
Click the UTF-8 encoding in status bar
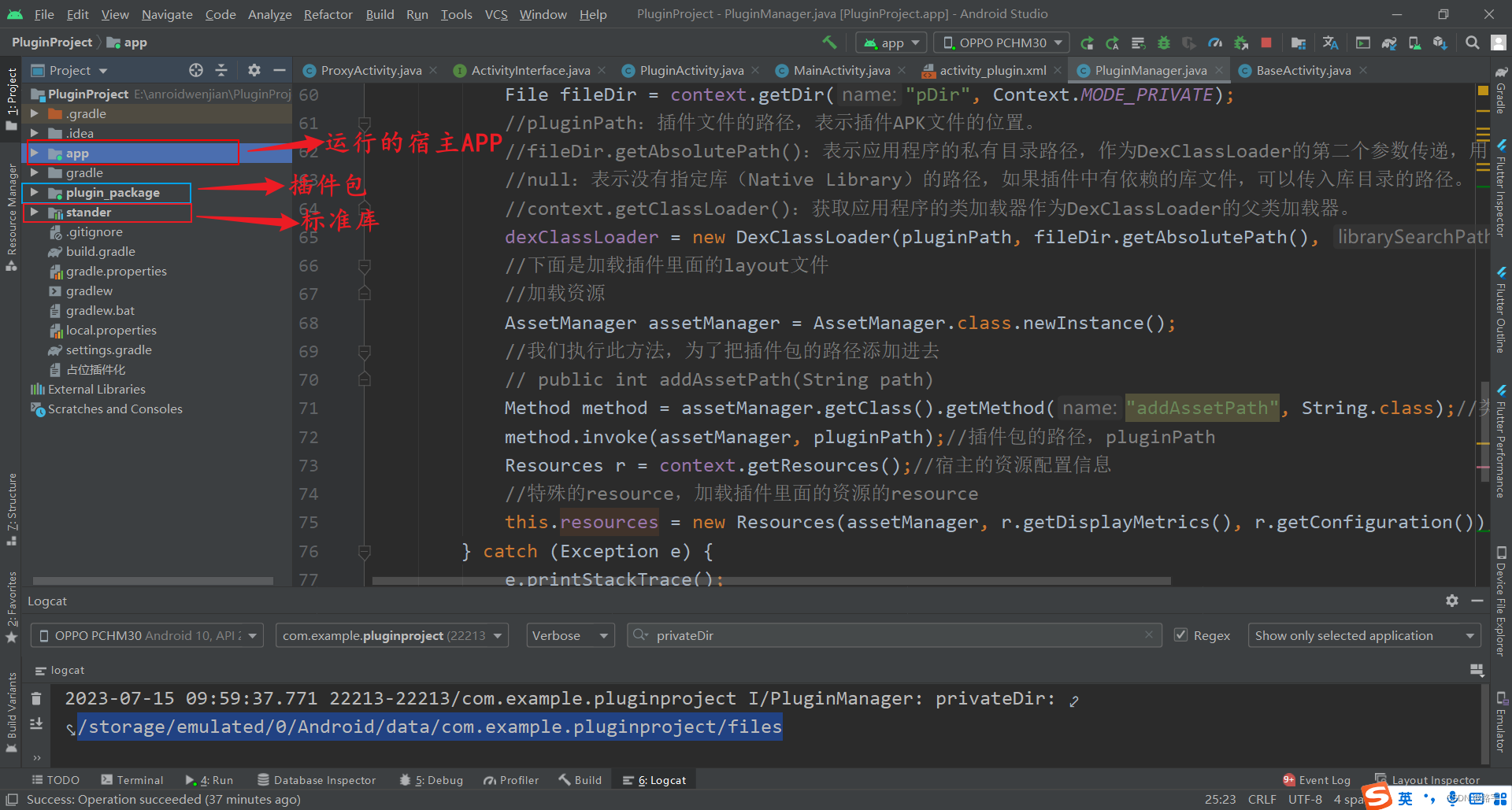click(1305, 799)
